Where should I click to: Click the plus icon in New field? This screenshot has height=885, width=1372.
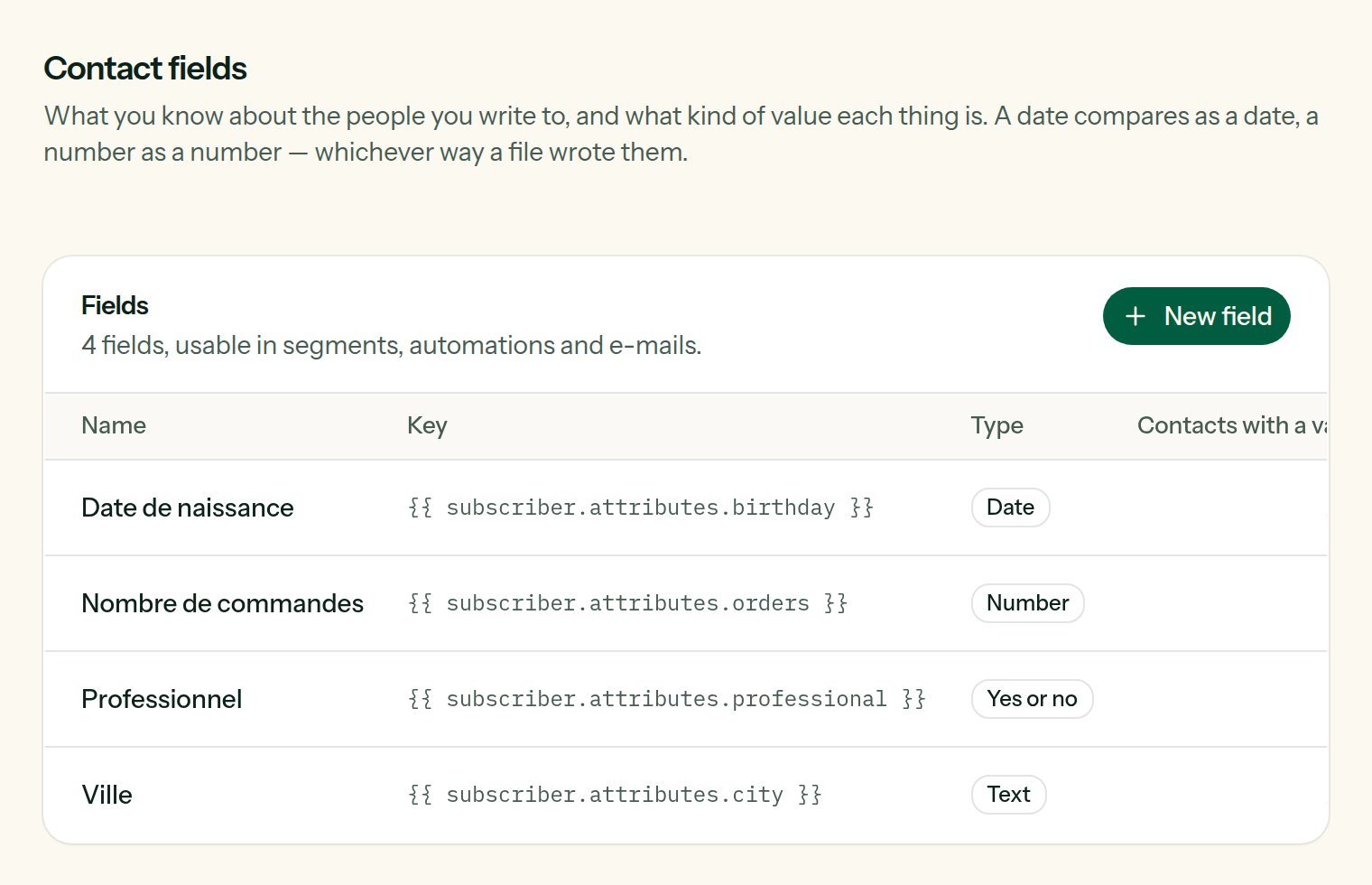1135,316
